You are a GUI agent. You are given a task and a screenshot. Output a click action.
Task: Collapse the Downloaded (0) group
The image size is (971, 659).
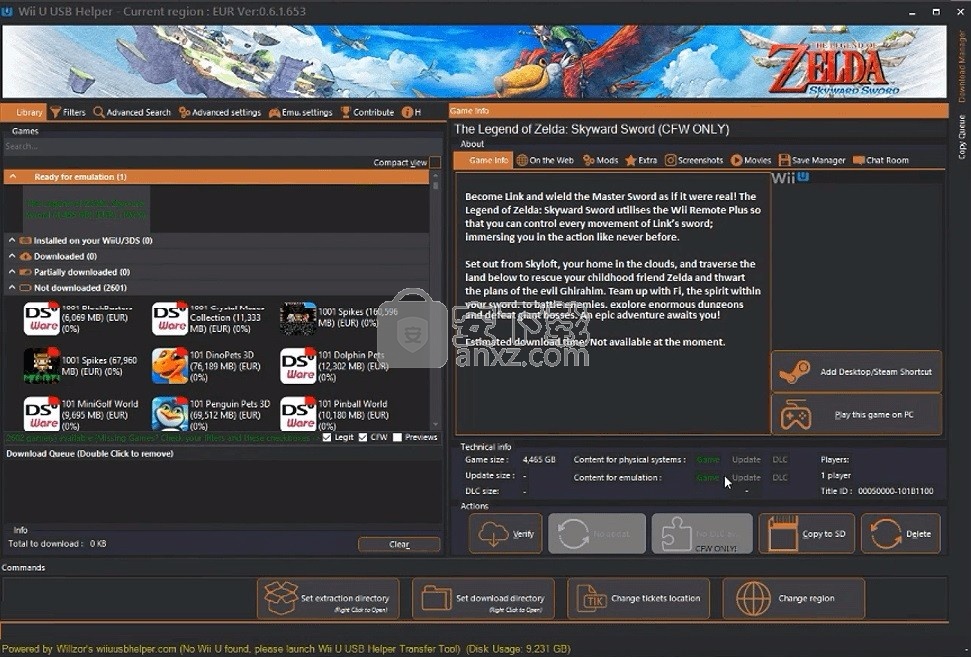point(12,256)
